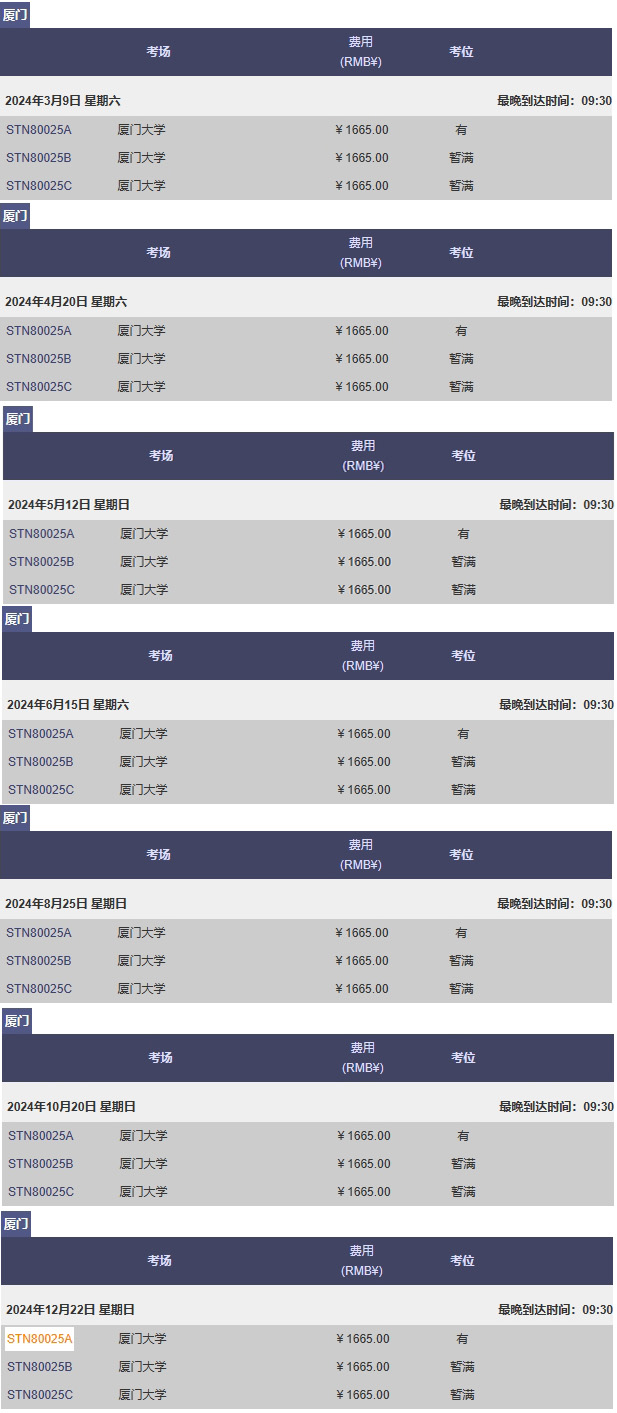Click the 2024年3月9日 星期六 date row
The height and width of the screenshot is (1413, 617).
[306, 101]
